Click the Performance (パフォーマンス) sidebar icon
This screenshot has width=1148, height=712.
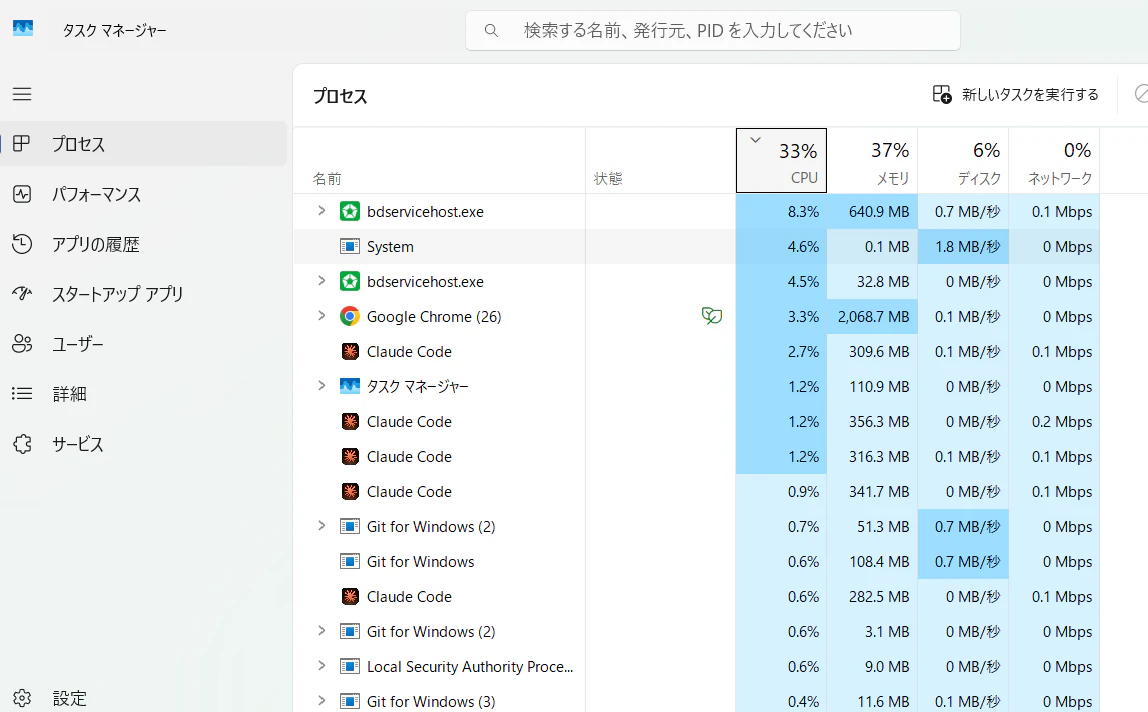[22, 194]
